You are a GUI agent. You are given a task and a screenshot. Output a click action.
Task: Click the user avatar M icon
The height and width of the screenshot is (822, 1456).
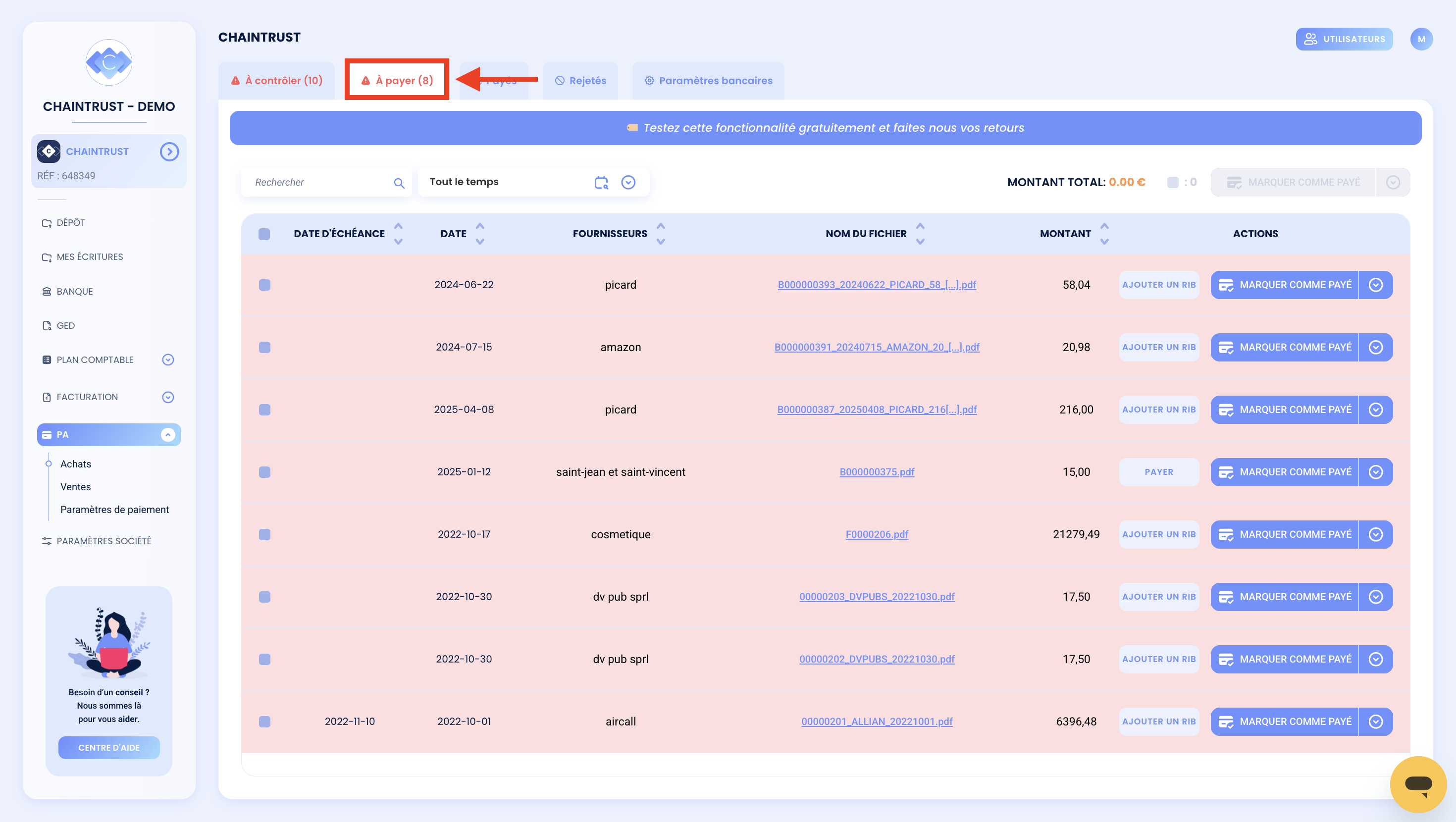[x=1421, y=39]
